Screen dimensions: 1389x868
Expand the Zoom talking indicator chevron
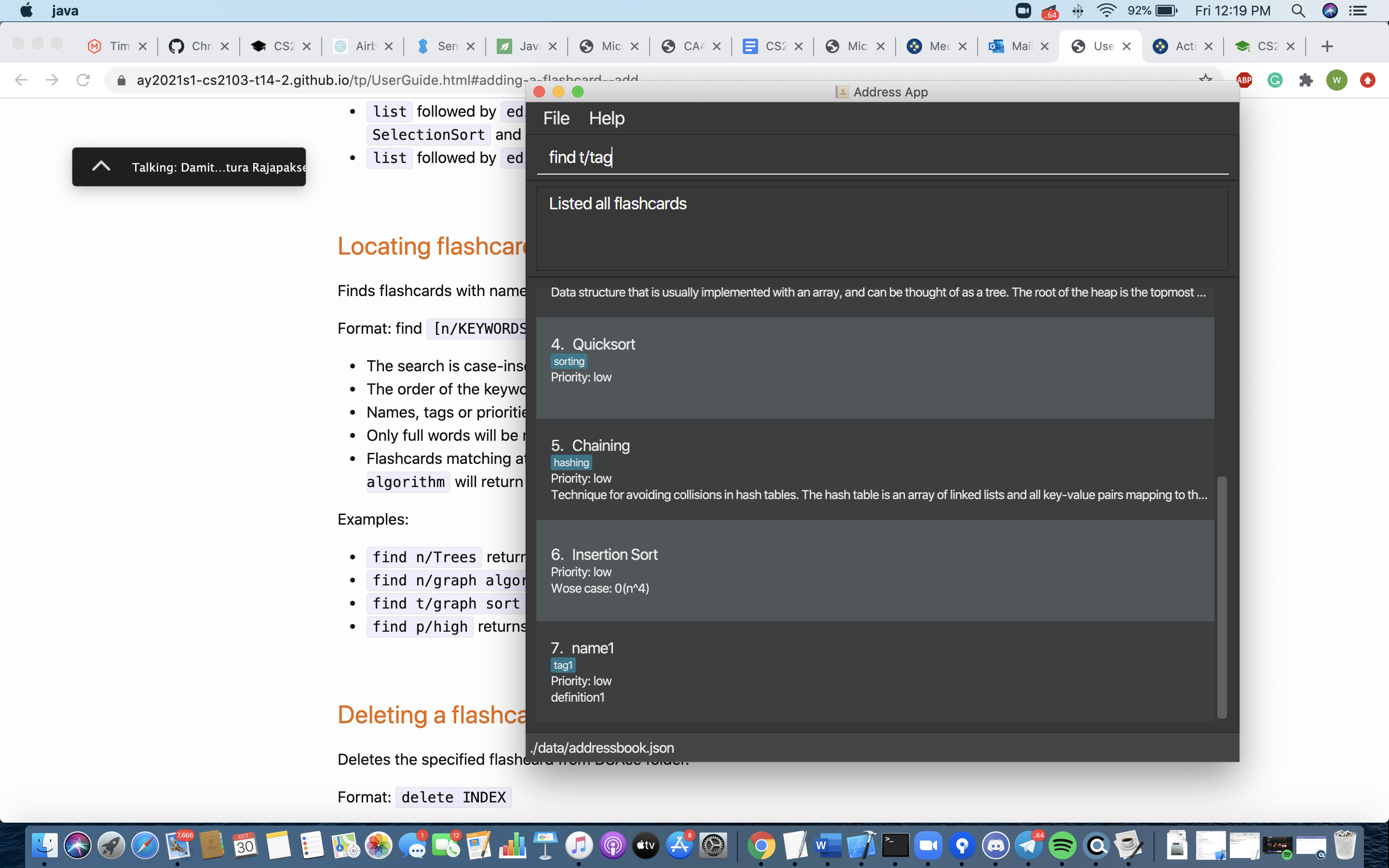click(101, 166)
